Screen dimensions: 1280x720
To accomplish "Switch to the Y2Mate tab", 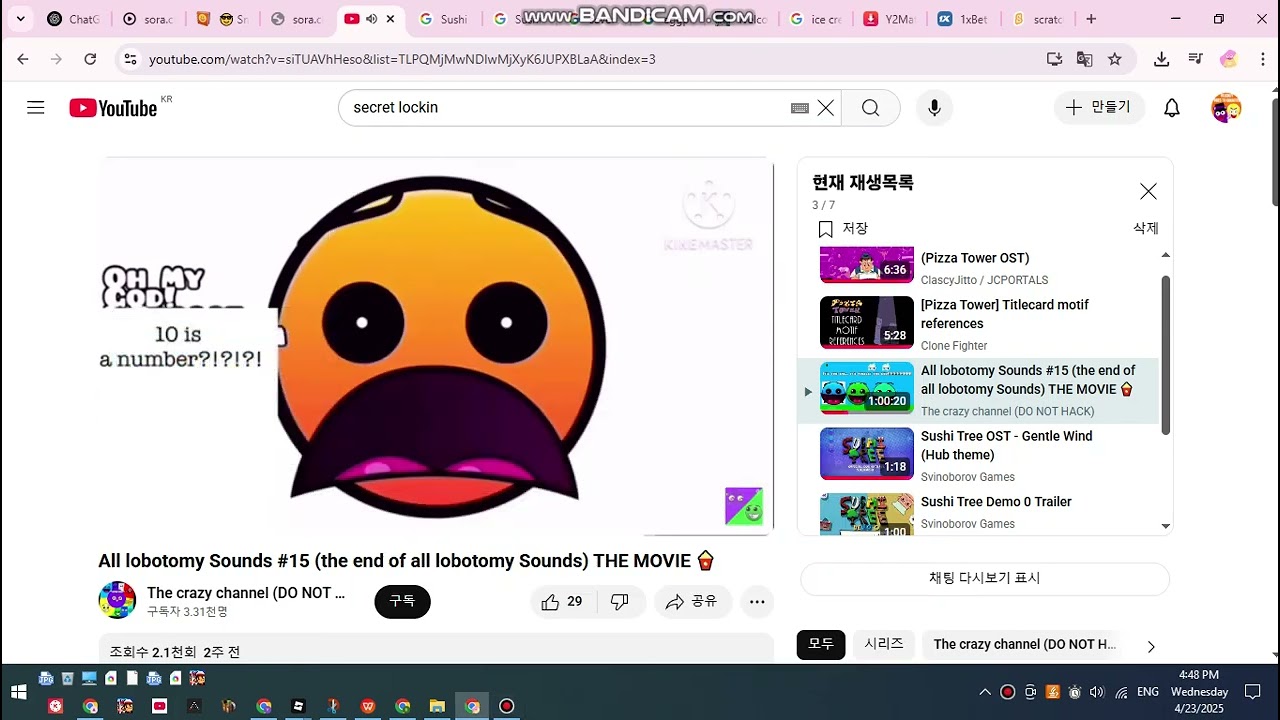I will (x=890, y=19).
